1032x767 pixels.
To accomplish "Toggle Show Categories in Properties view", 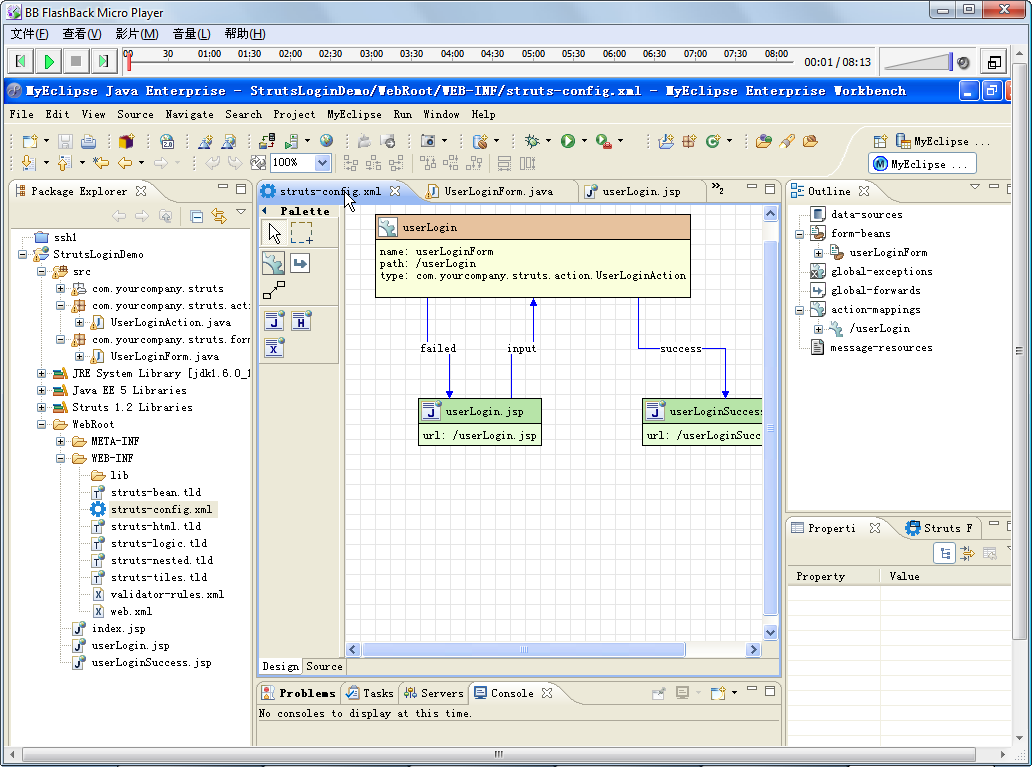I will (944, 554).
